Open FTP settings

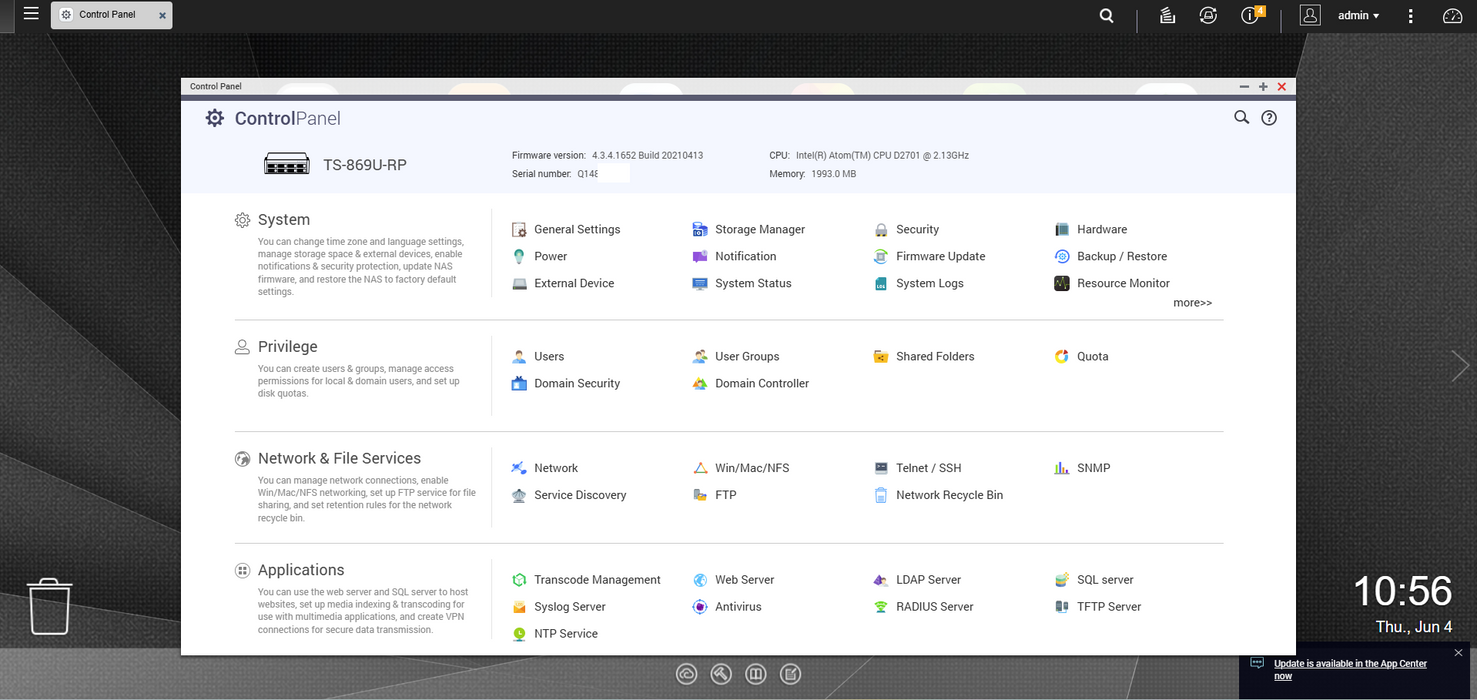714,495
